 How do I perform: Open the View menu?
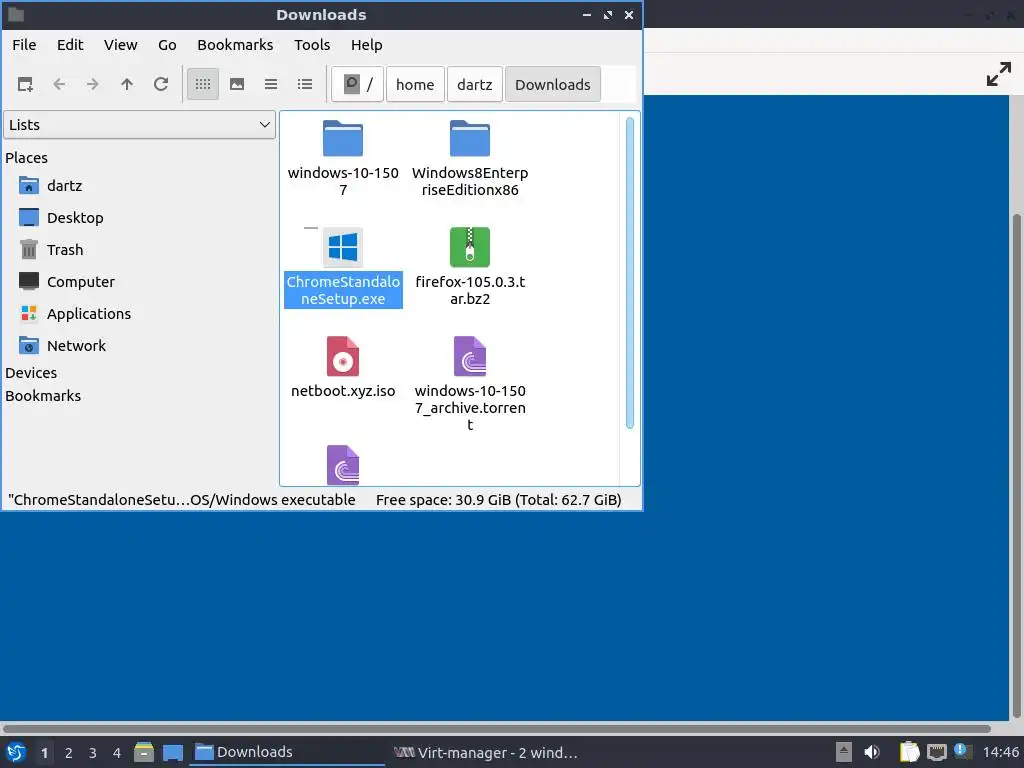point(121,45)
